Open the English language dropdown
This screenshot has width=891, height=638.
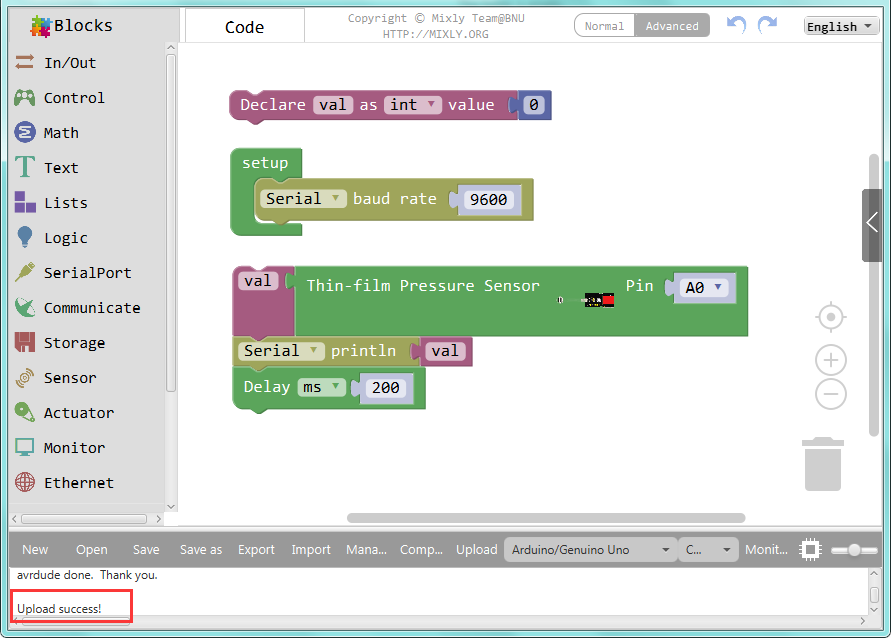(x=841, y=26)
